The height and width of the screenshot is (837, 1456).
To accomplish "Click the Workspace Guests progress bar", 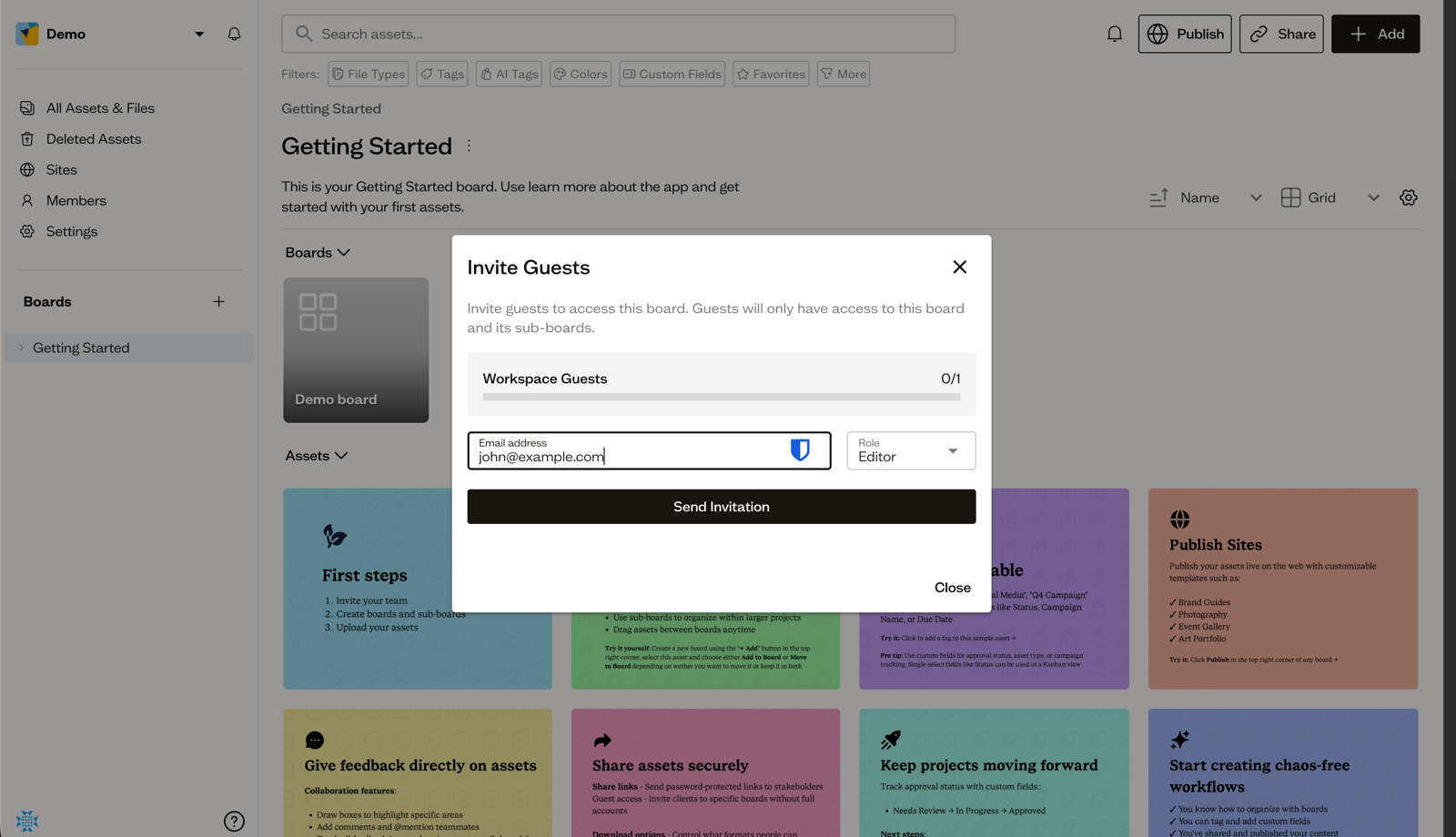I will point(722,397).
